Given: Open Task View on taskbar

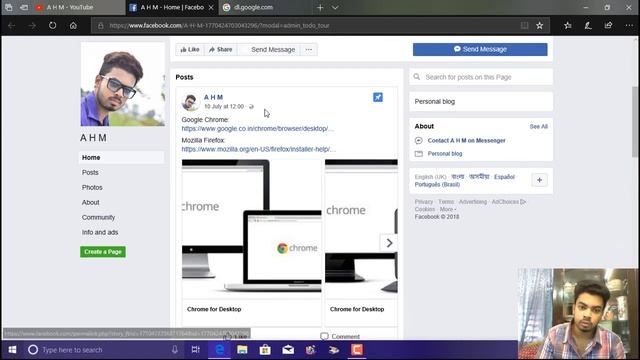Looking at the screenshot, I should (196, 350).
